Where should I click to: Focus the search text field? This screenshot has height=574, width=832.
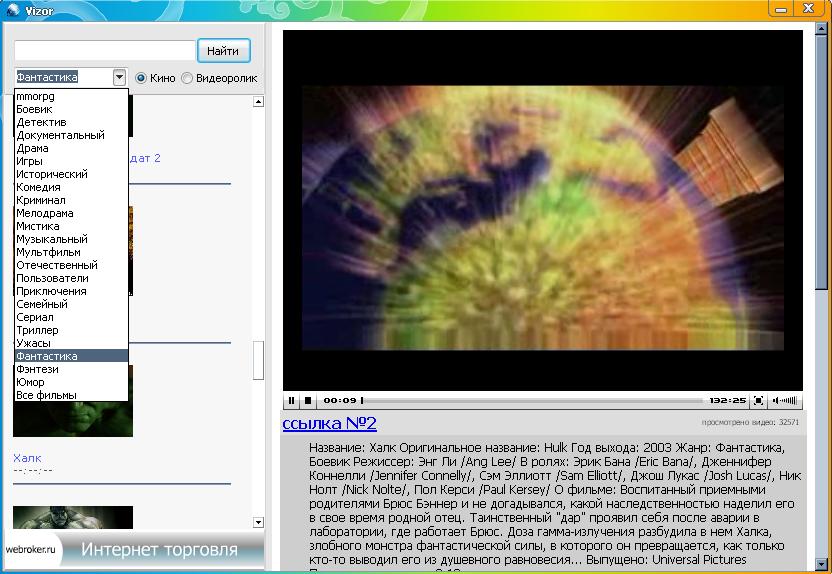[x=105, y=51]
